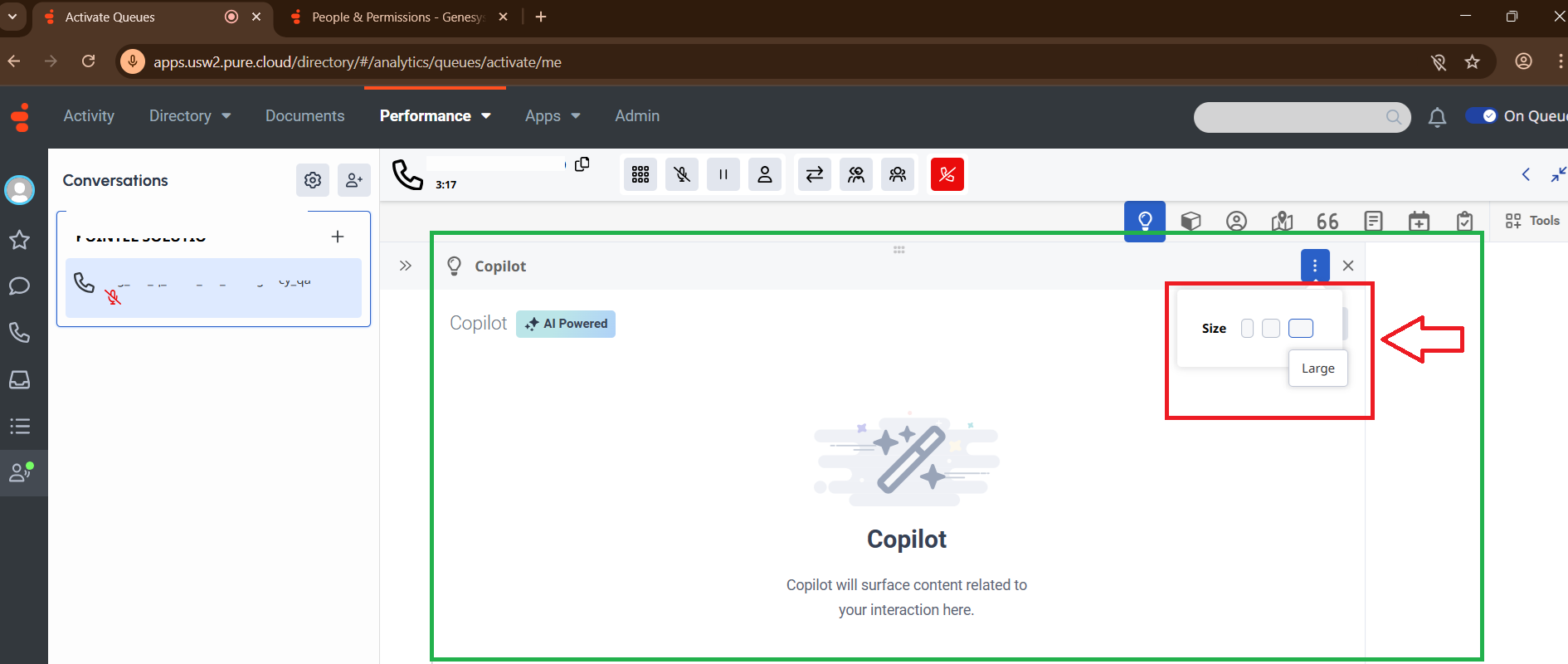This screenshot has height=664, width=1568.
Task: Close the People & Permissions browser tab
Action: pos(503,17)
